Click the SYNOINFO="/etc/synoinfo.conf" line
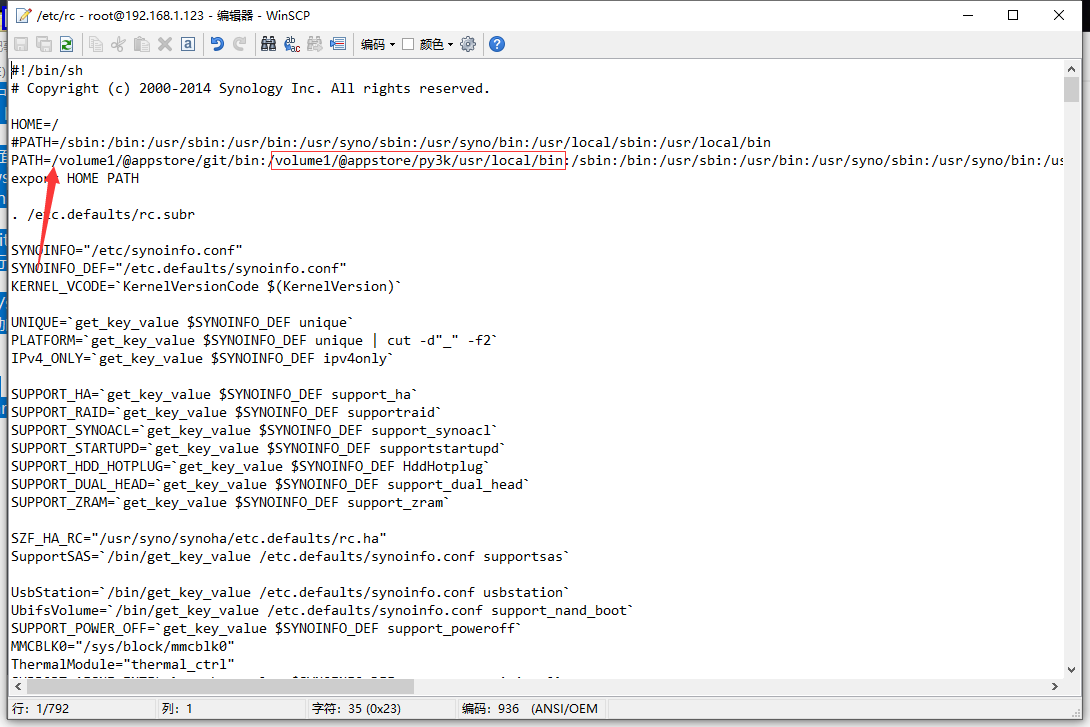 pos(127,250)
